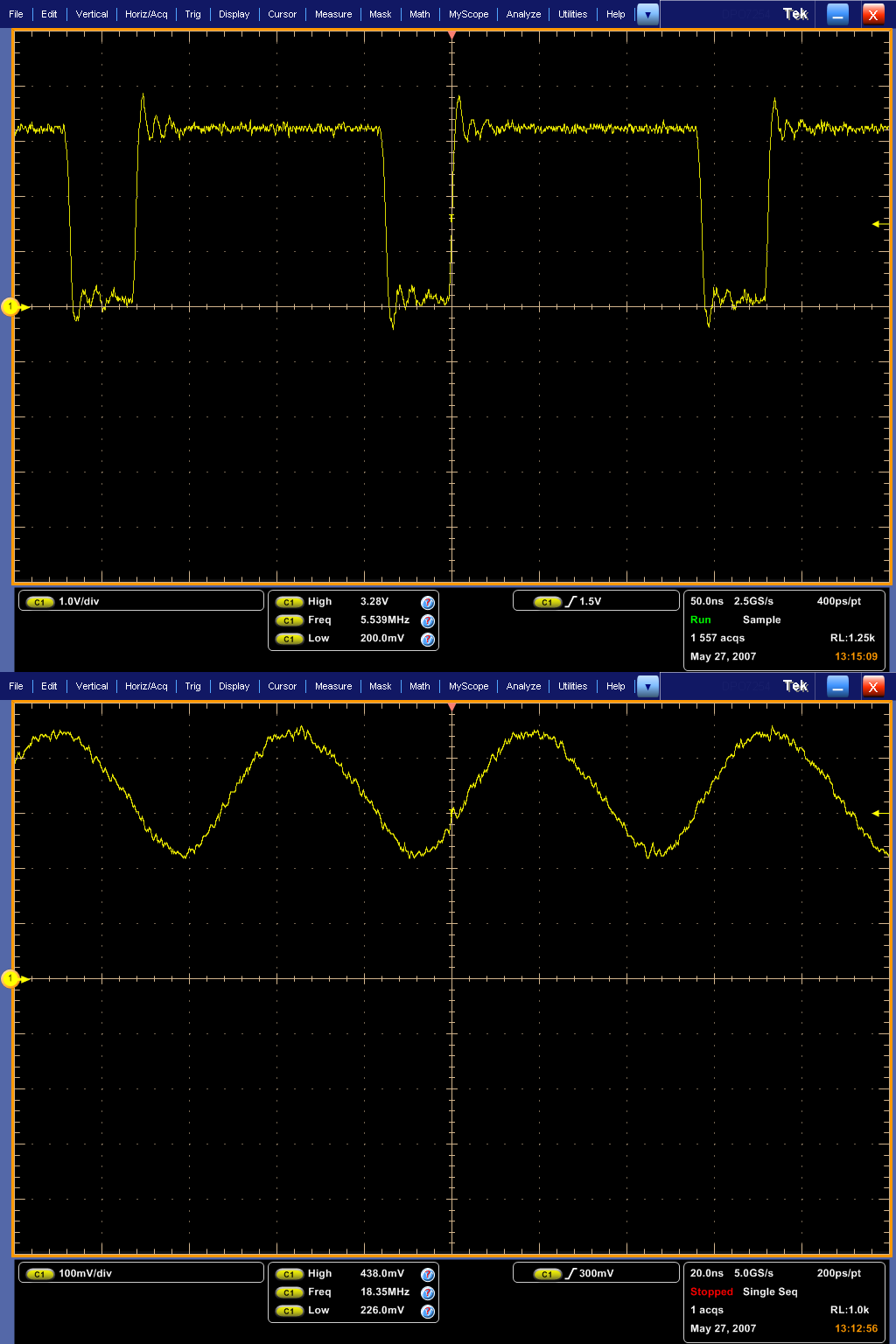Open the Analyze menu in the lower scope window
This screenshot has height=1344, width=896.
pyautogui.click(x=523, y=686)
